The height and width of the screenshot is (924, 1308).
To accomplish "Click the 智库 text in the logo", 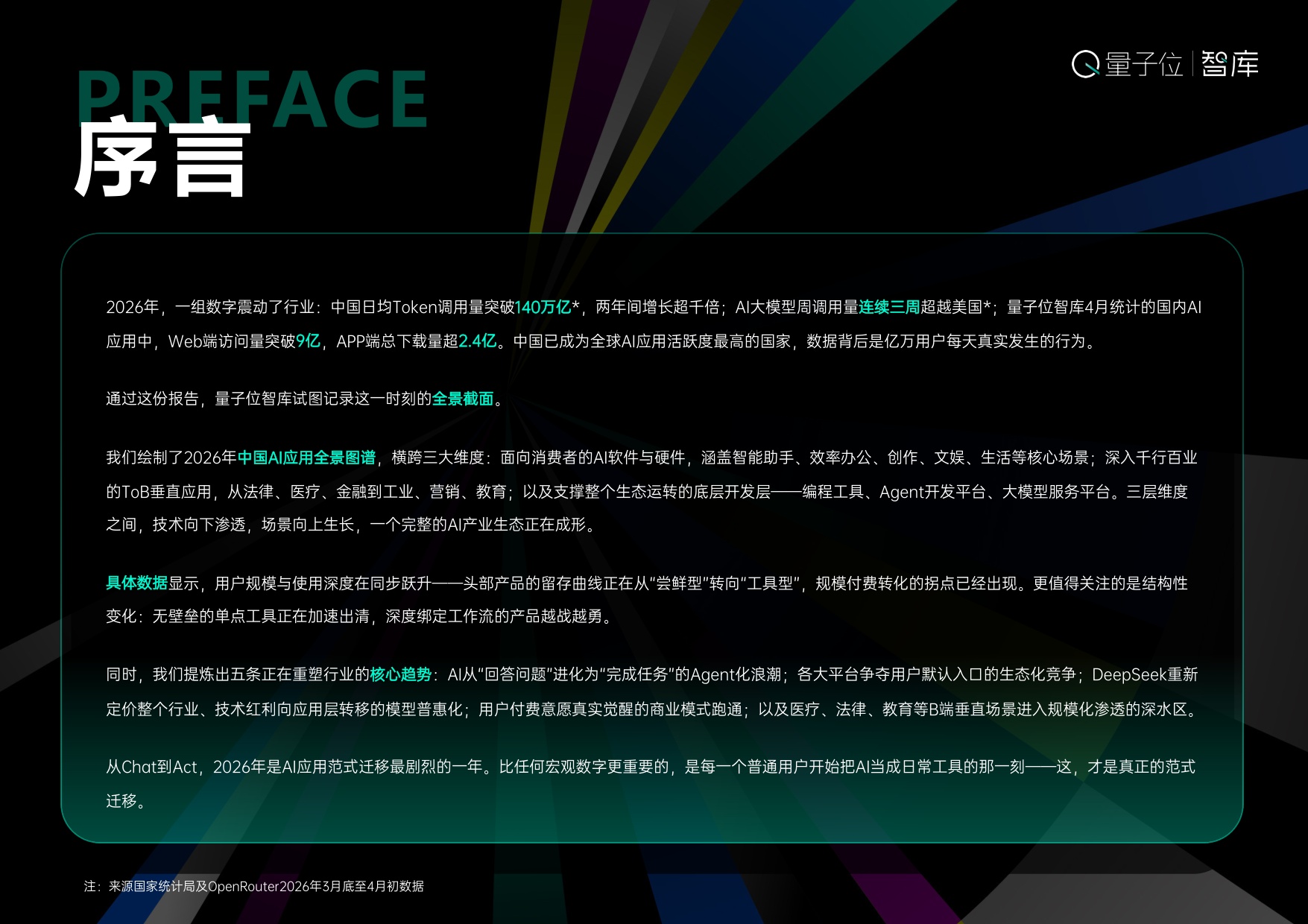I will pyautogui.click(x=1230, y=64).
